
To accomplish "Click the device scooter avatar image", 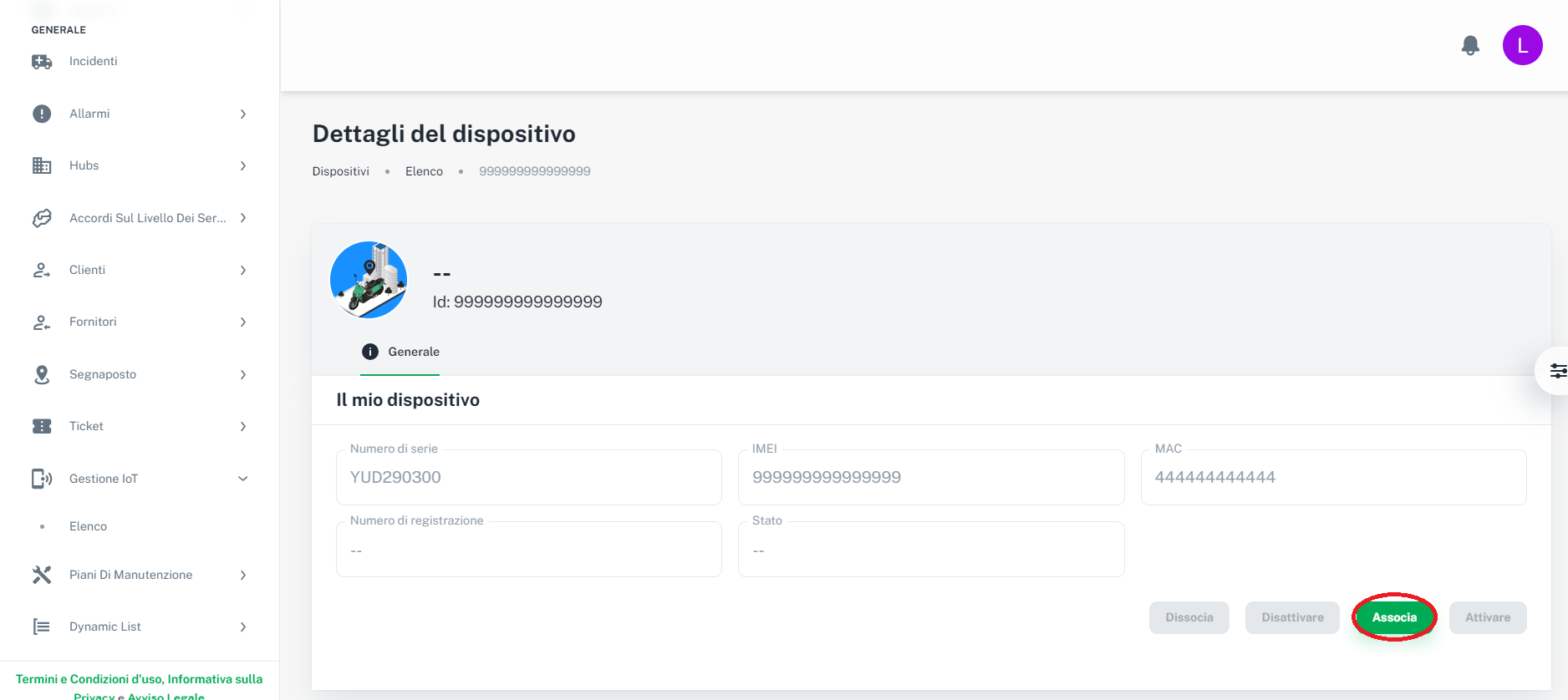I will point(369,280).
